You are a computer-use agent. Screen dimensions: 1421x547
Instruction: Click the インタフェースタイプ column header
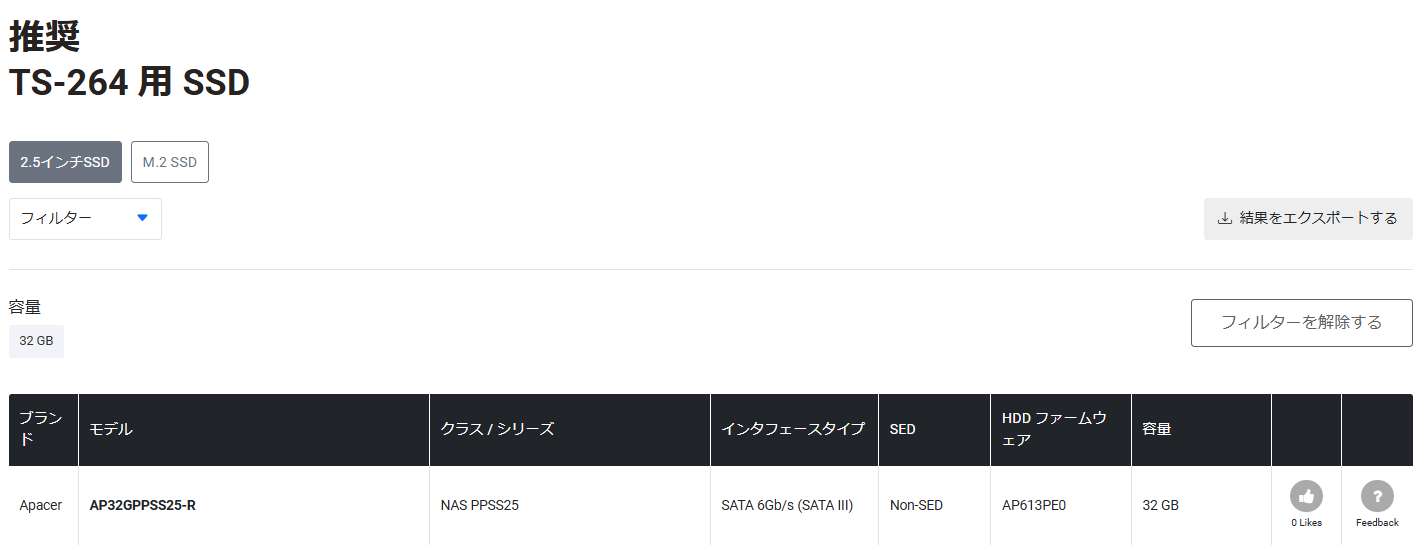(x=794, y=429)
